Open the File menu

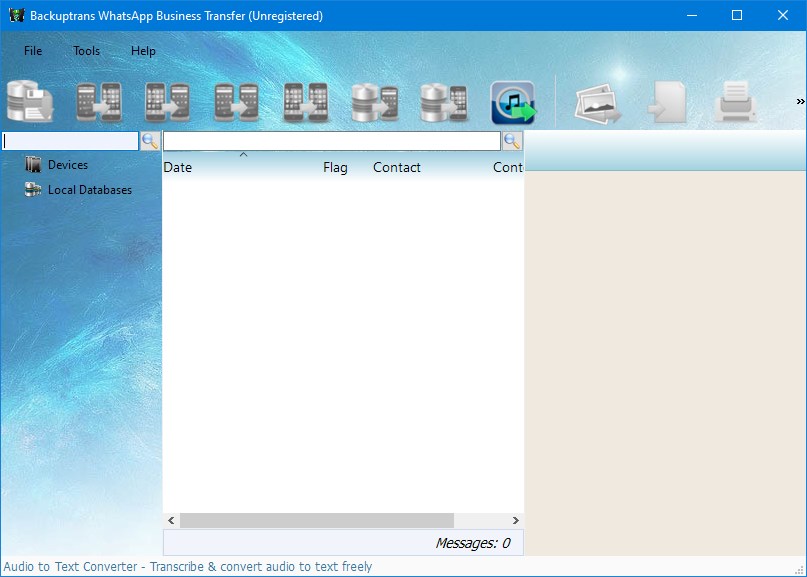(x=32, y=50)
